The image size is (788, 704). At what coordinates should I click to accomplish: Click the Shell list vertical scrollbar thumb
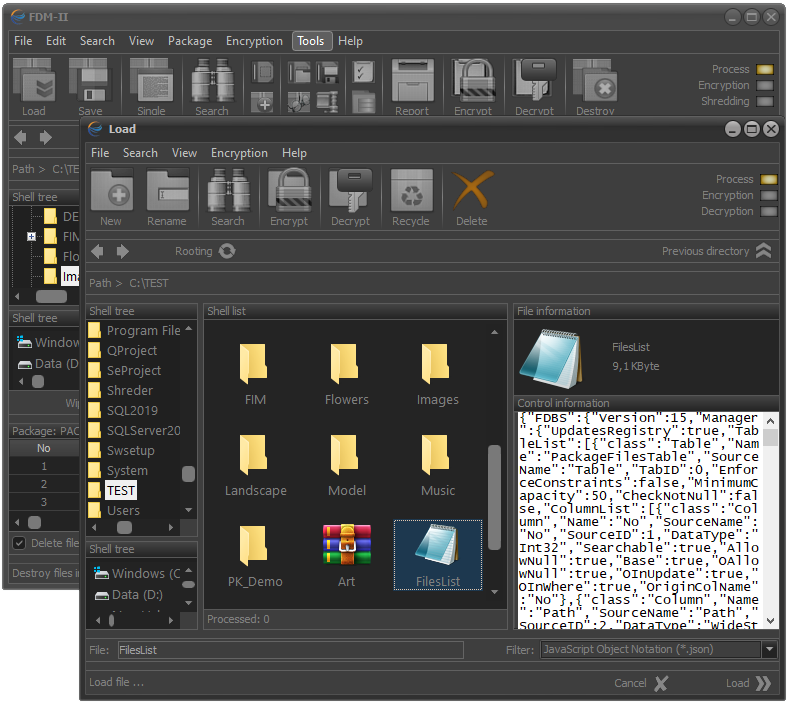(x=495, y=497)
